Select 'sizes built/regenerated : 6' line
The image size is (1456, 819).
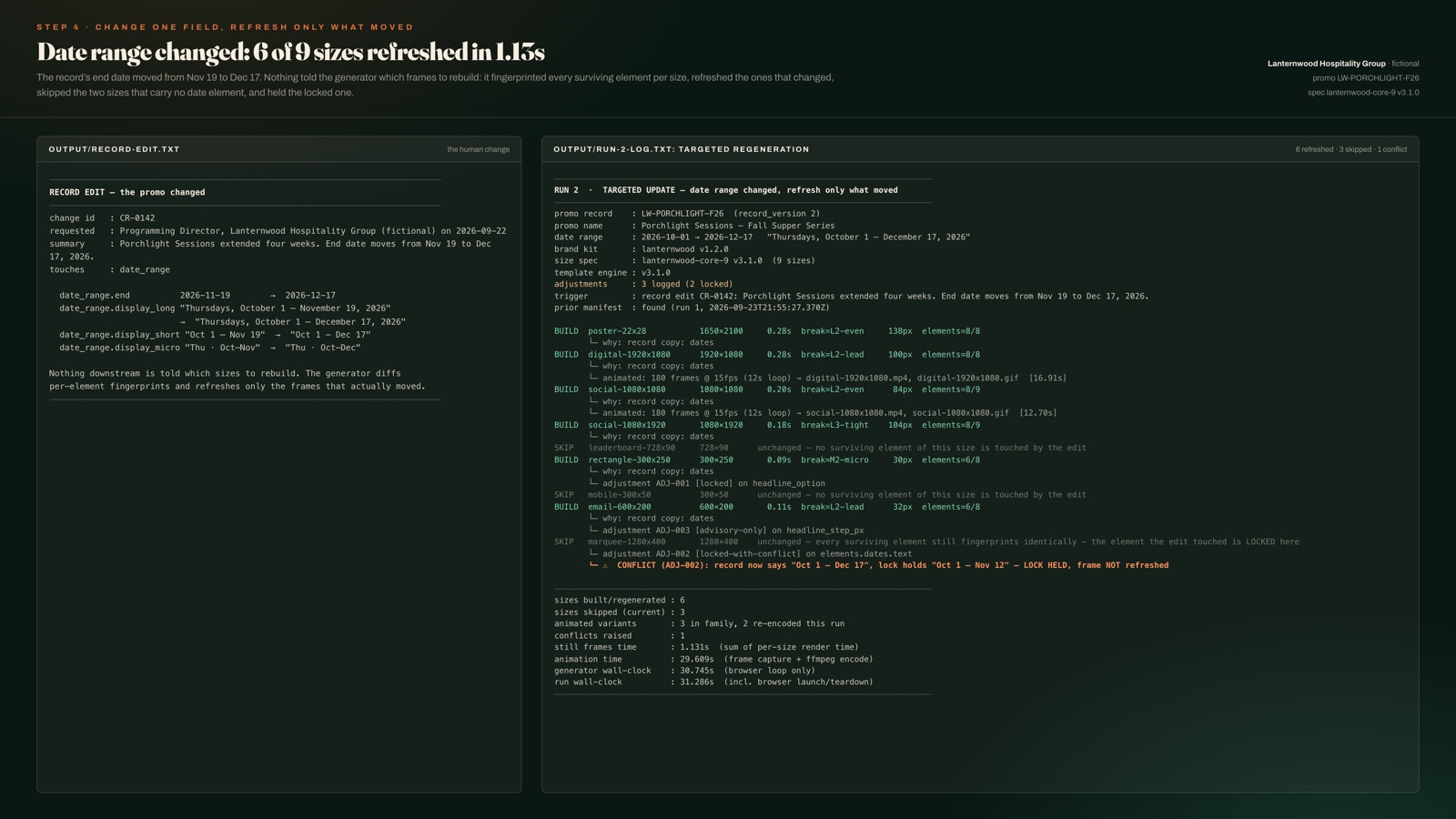(620, 601)
